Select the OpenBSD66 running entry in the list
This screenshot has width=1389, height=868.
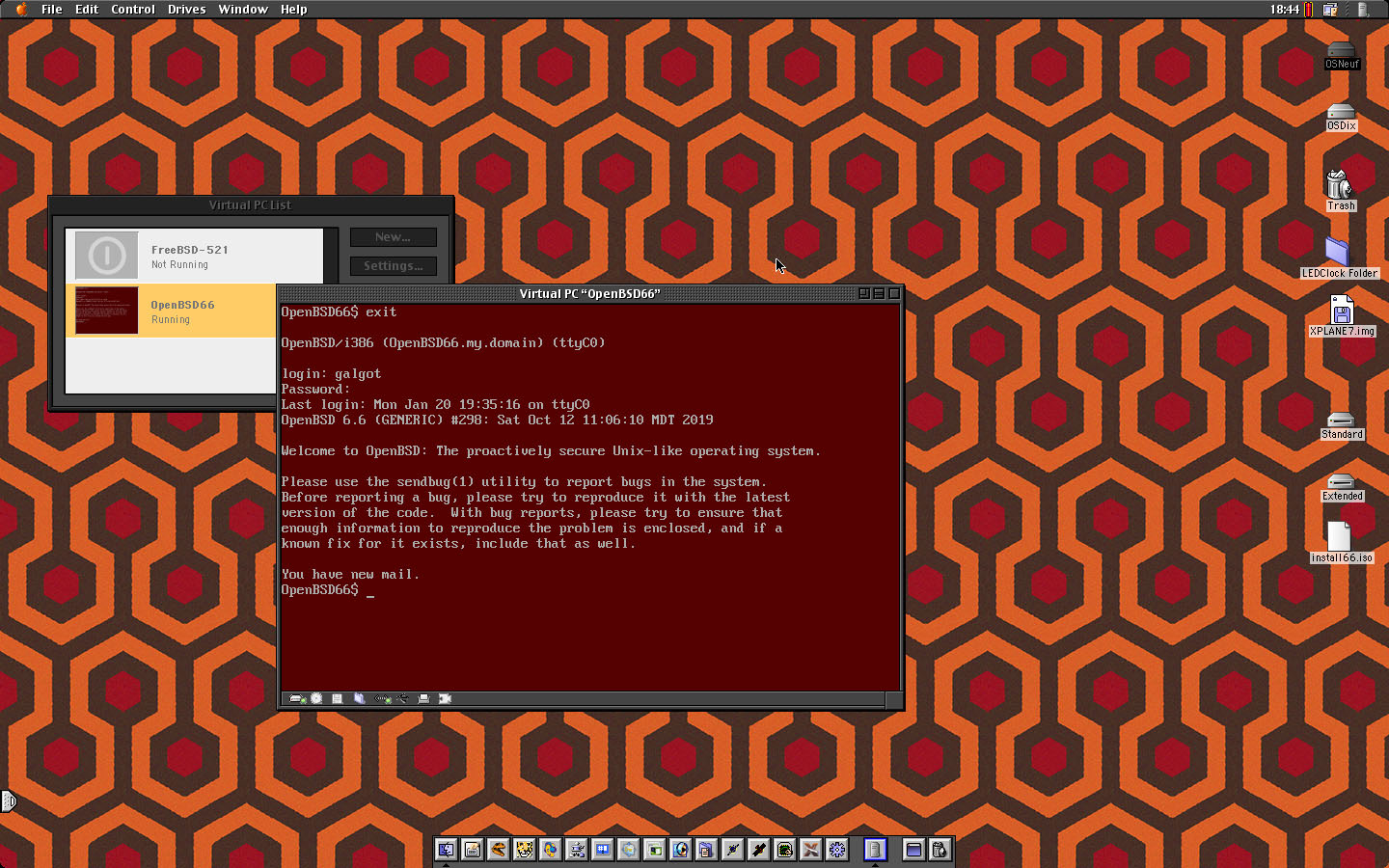[172, 311]
